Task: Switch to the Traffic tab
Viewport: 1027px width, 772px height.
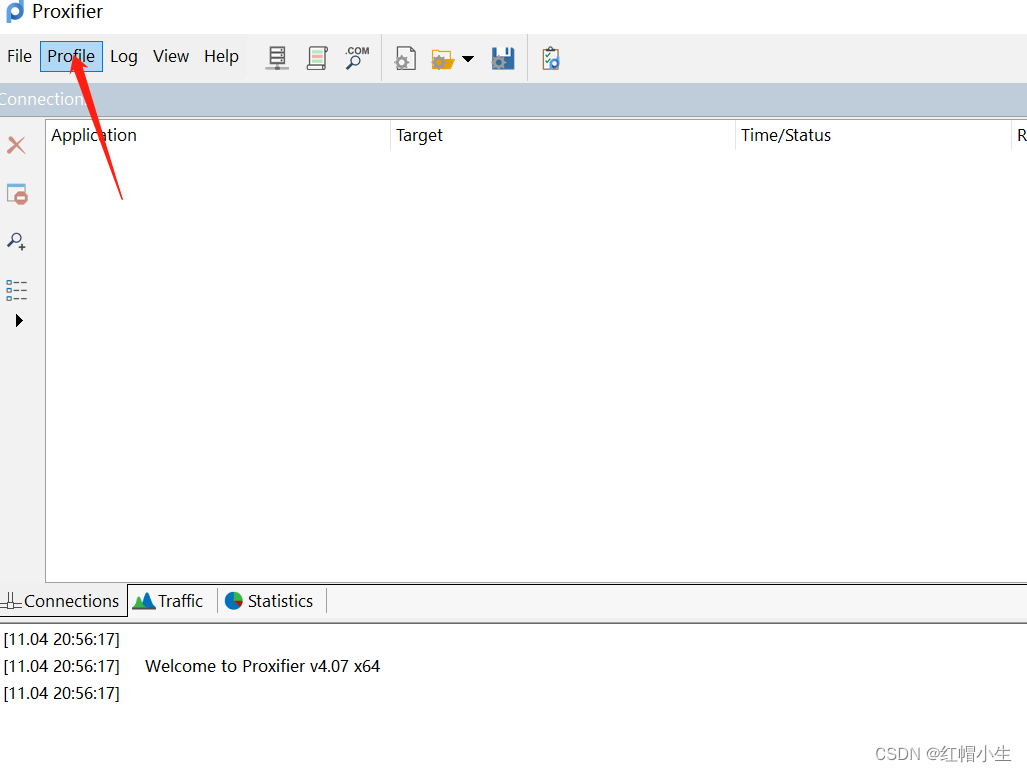Action: (x=169, y=601)
